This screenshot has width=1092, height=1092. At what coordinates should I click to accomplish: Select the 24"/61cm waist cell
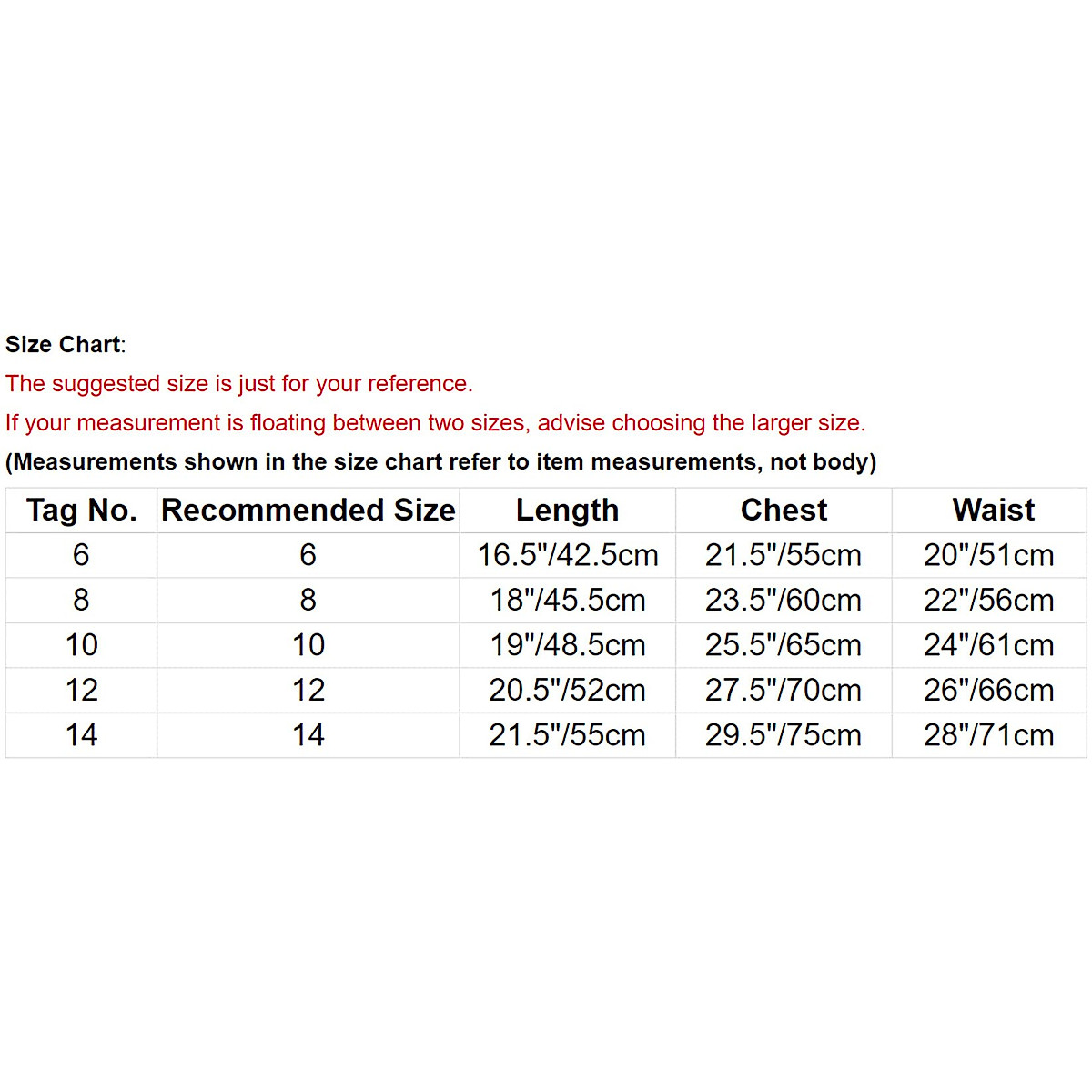click(x=988, y=645)
